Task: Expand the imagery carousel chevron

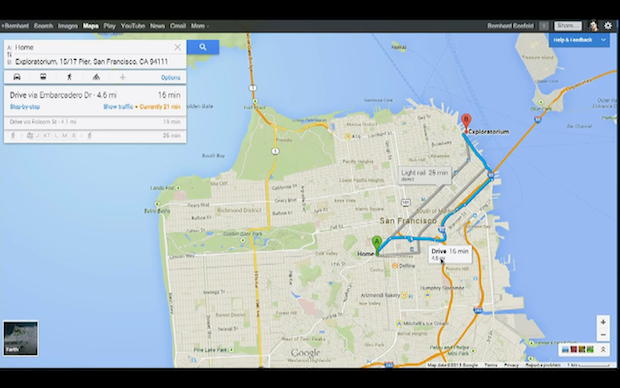Action: 603,350
